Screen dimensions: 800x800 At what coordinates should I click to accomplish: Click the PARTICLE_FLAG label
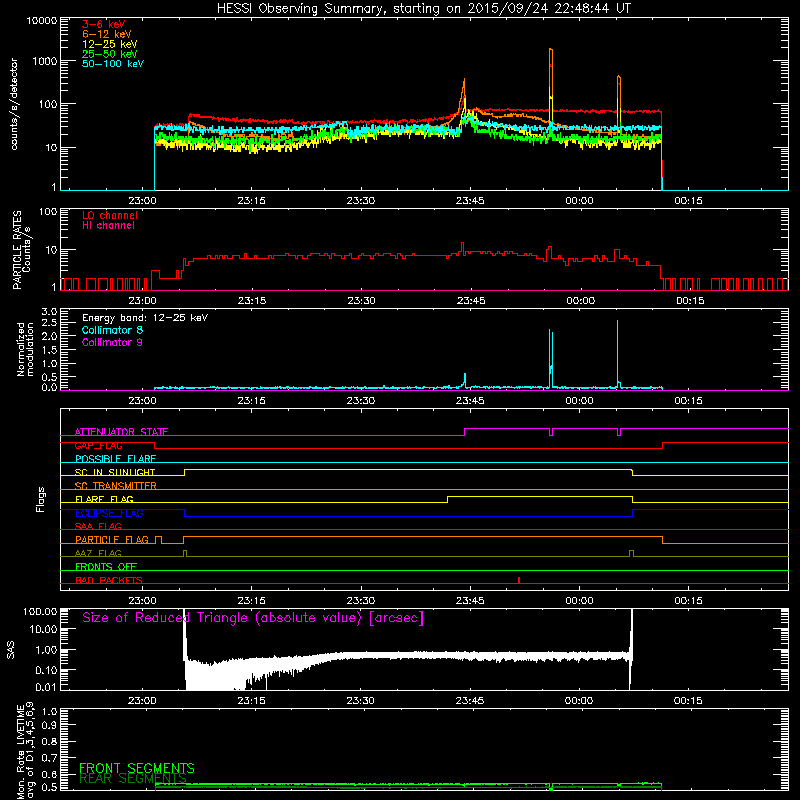112,540
